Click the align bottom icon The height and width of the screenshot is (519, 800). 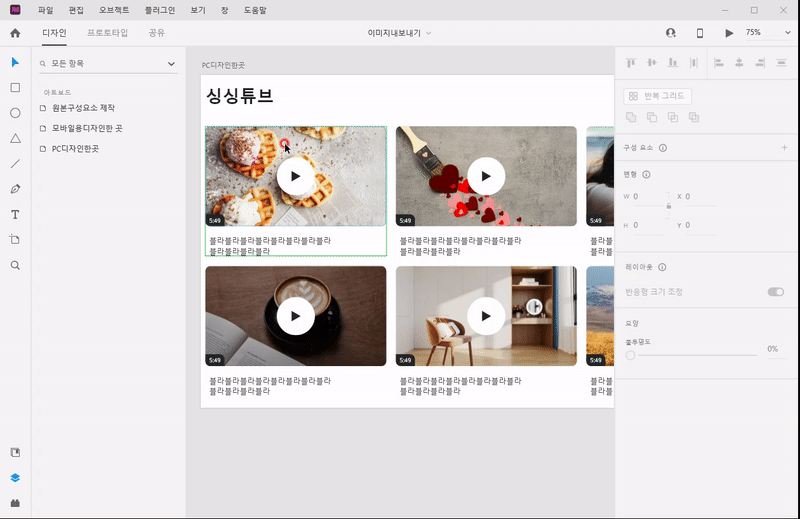[673, 63]
